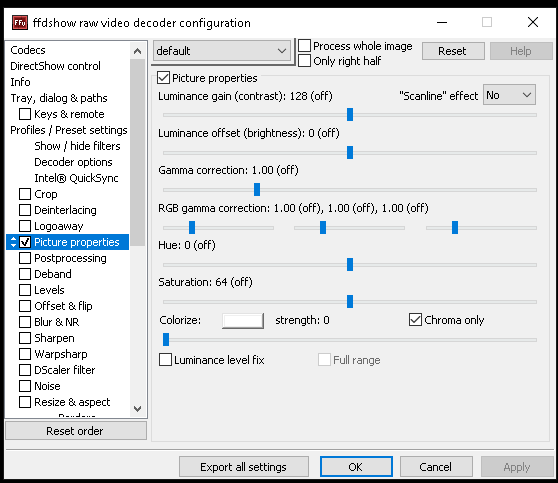Check Resize & aspect box
558x483 pixels.
tap(25, 402)
